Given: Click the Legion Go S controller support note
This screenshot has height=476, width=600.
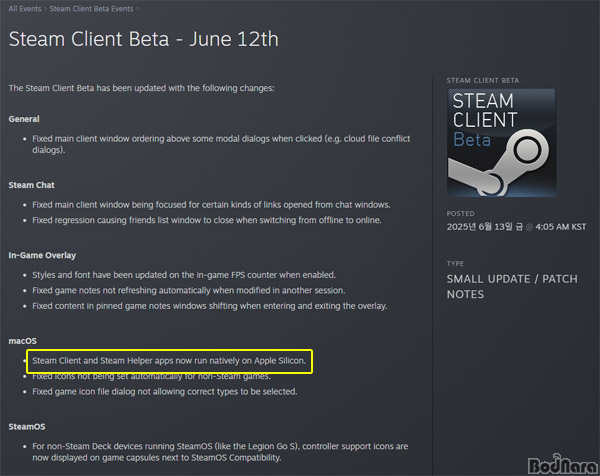Looking at the screenshot, I should point(220,452).
